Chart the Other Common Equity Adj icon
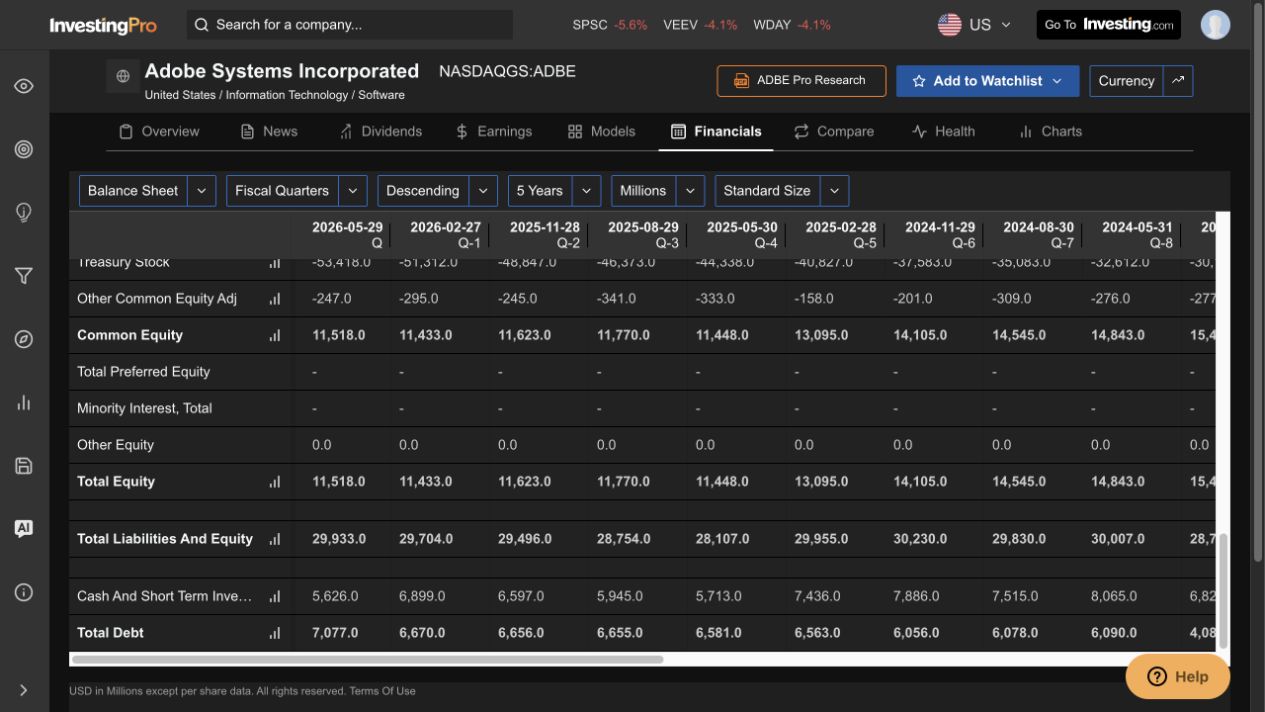Screen dimensions: 1265x712 [274, 299]
